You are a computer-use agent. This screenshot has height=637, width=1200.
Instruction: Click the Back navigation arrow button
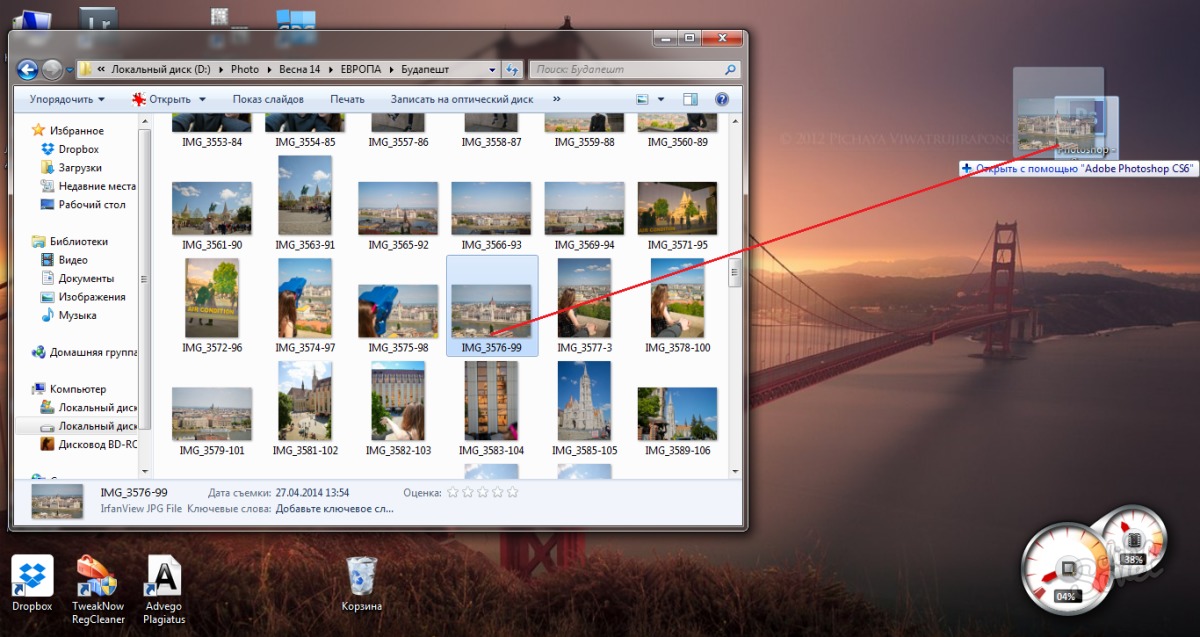tap(27, 70)
